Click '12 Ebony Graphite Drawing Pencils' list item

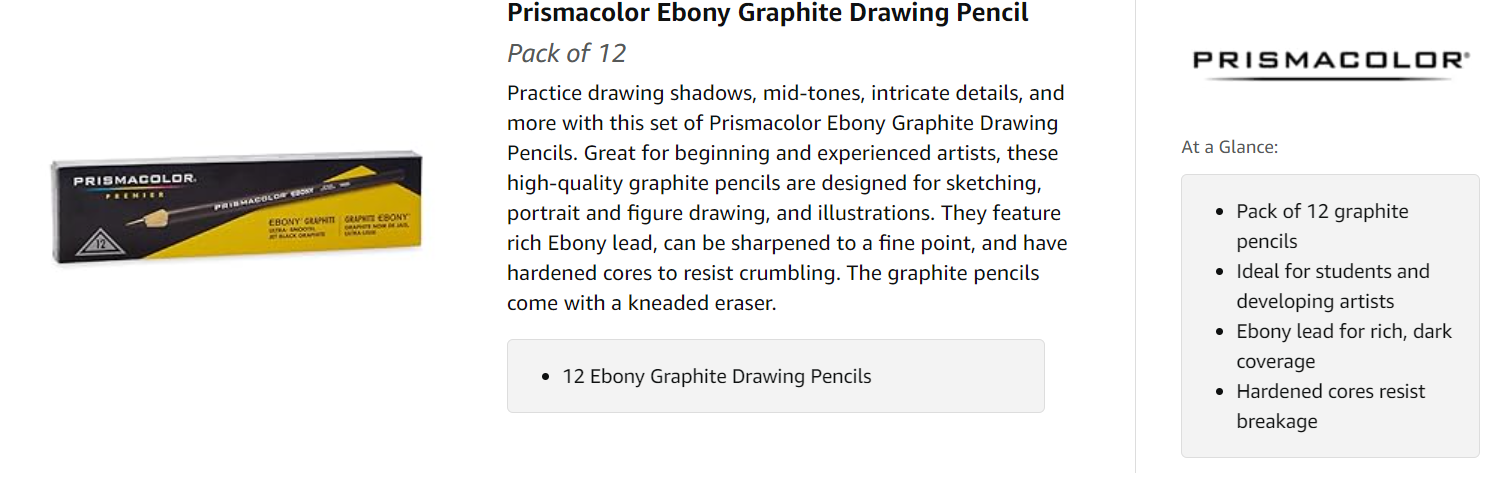(x=716, y=377)
